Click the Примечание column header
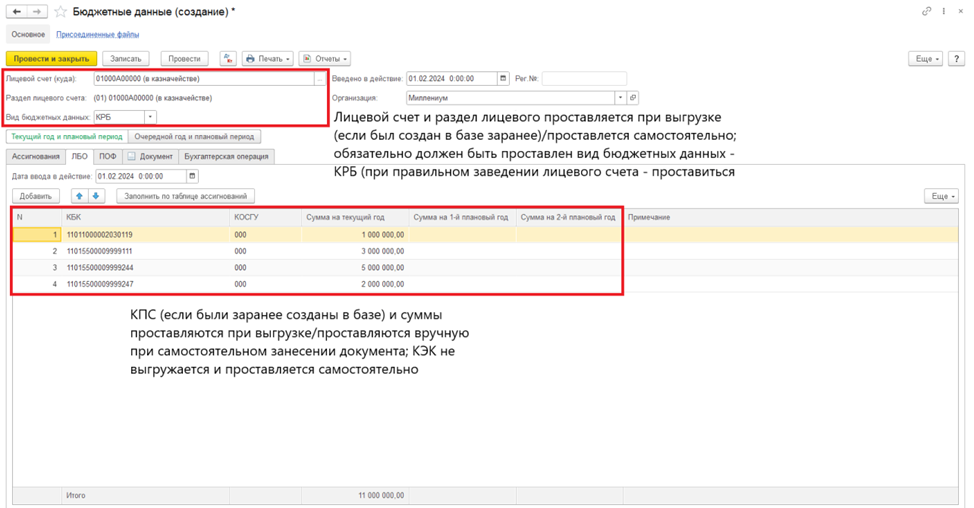 pyautogui.click(x=791, y=217)
